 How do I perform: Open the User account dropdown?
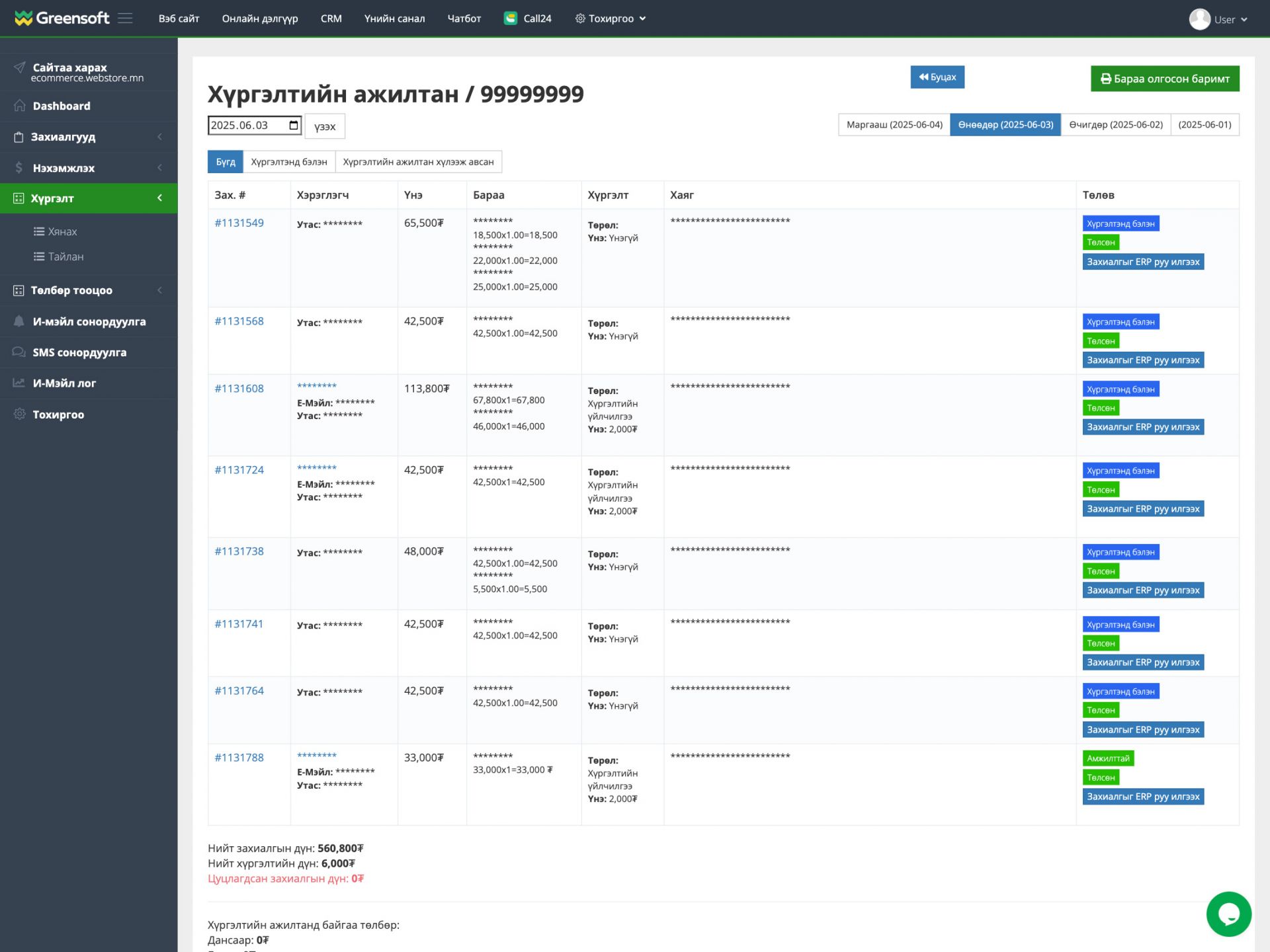tap(1218, 19)
